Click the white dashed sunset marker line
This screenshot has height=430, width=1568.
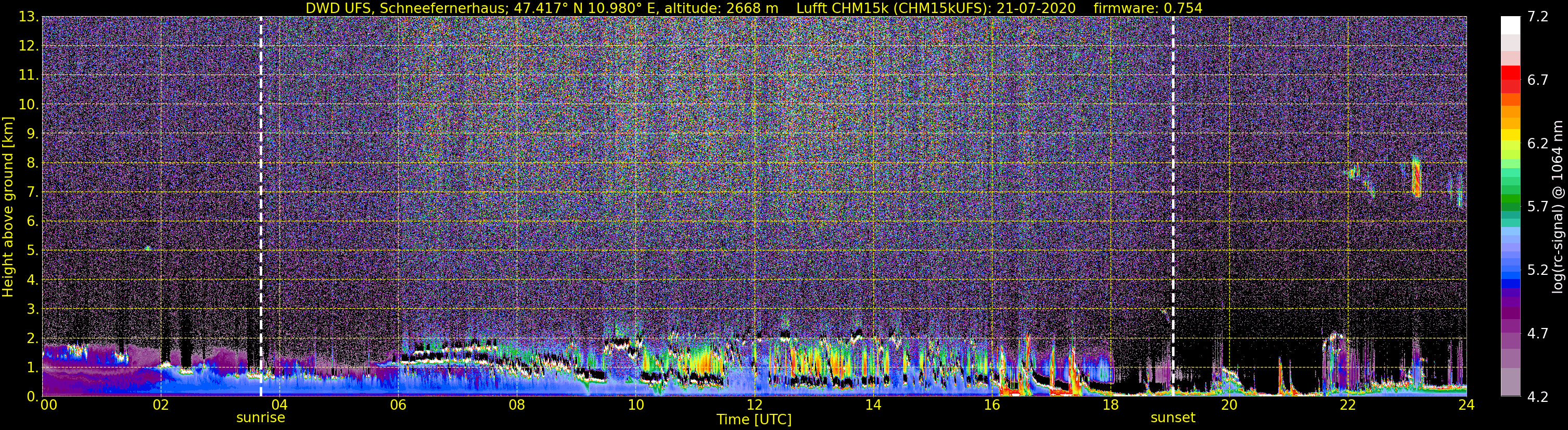point(1172,207)
